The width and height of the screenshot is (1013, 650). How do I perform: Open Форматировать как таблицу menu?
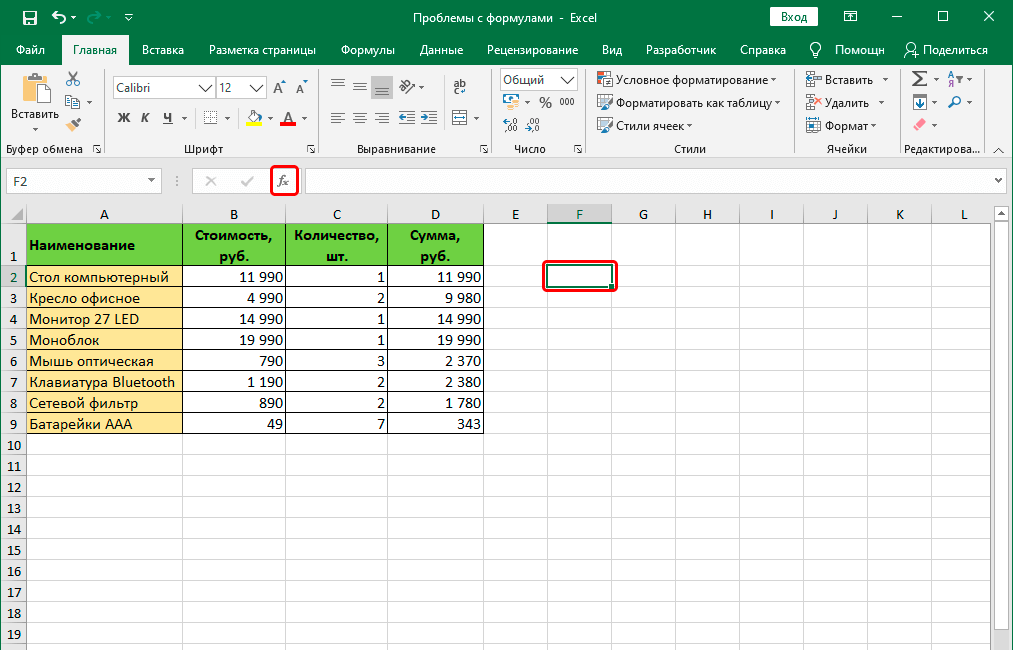[x=689, y=103]
